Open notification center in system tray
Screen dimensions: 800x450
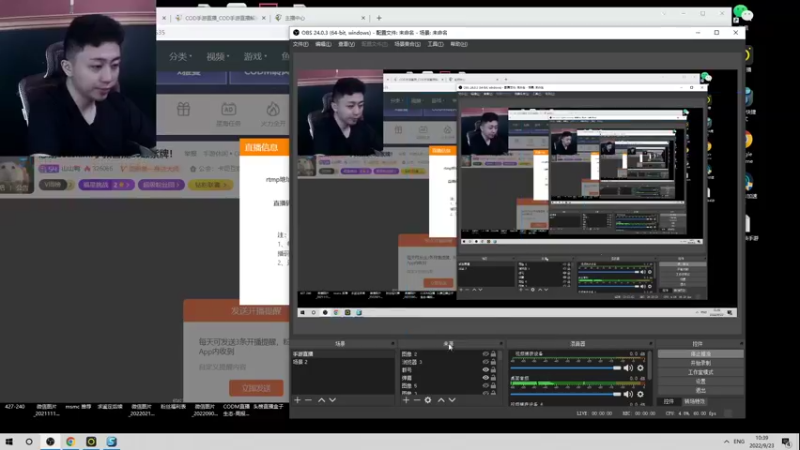(x=786, y=442)
